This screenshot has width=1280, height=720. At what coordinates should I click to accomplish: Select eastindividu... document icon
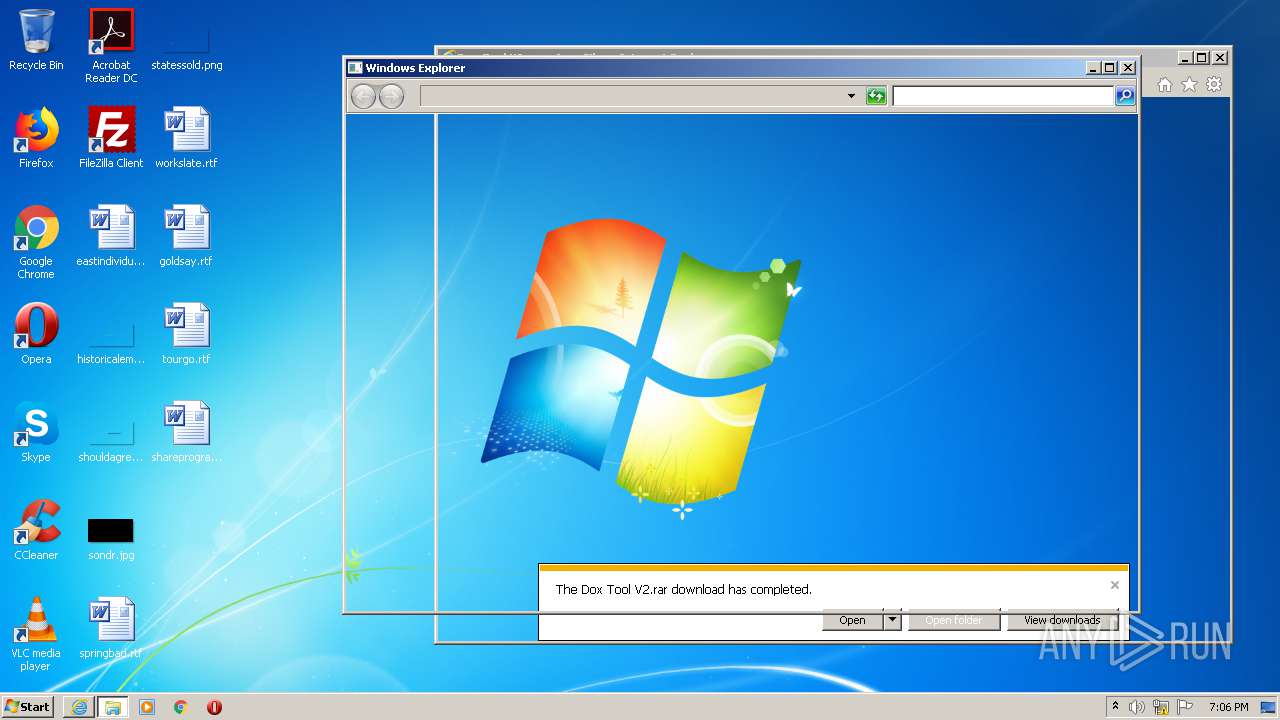tap(111, 236)
